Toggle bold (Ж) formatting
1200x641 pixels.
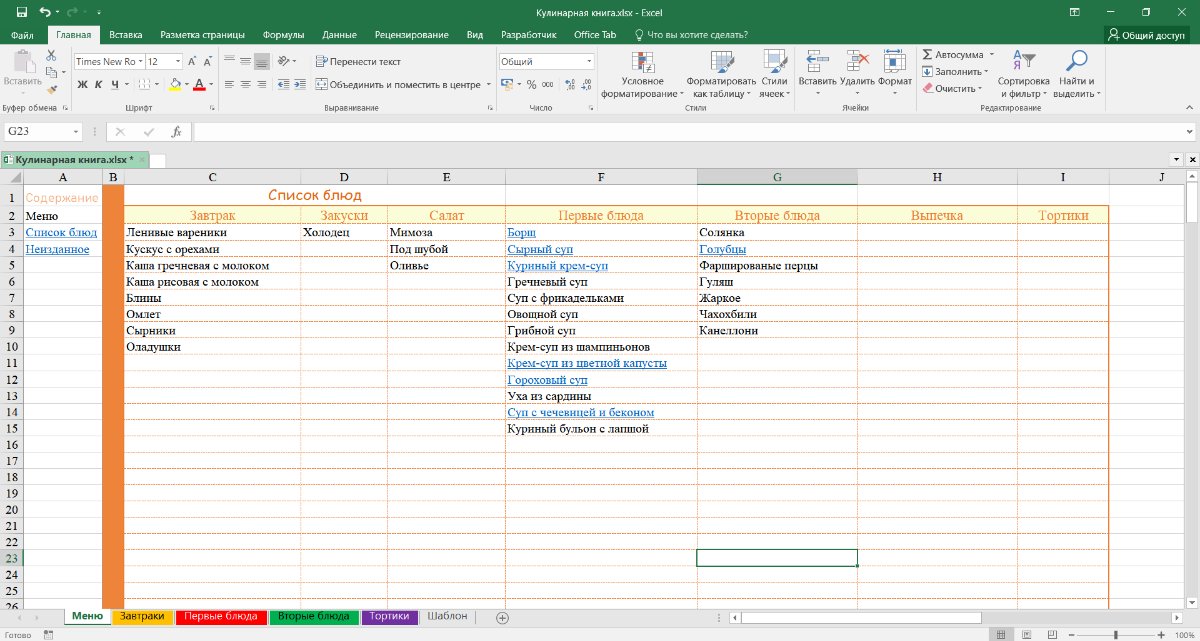click(83, 85)
